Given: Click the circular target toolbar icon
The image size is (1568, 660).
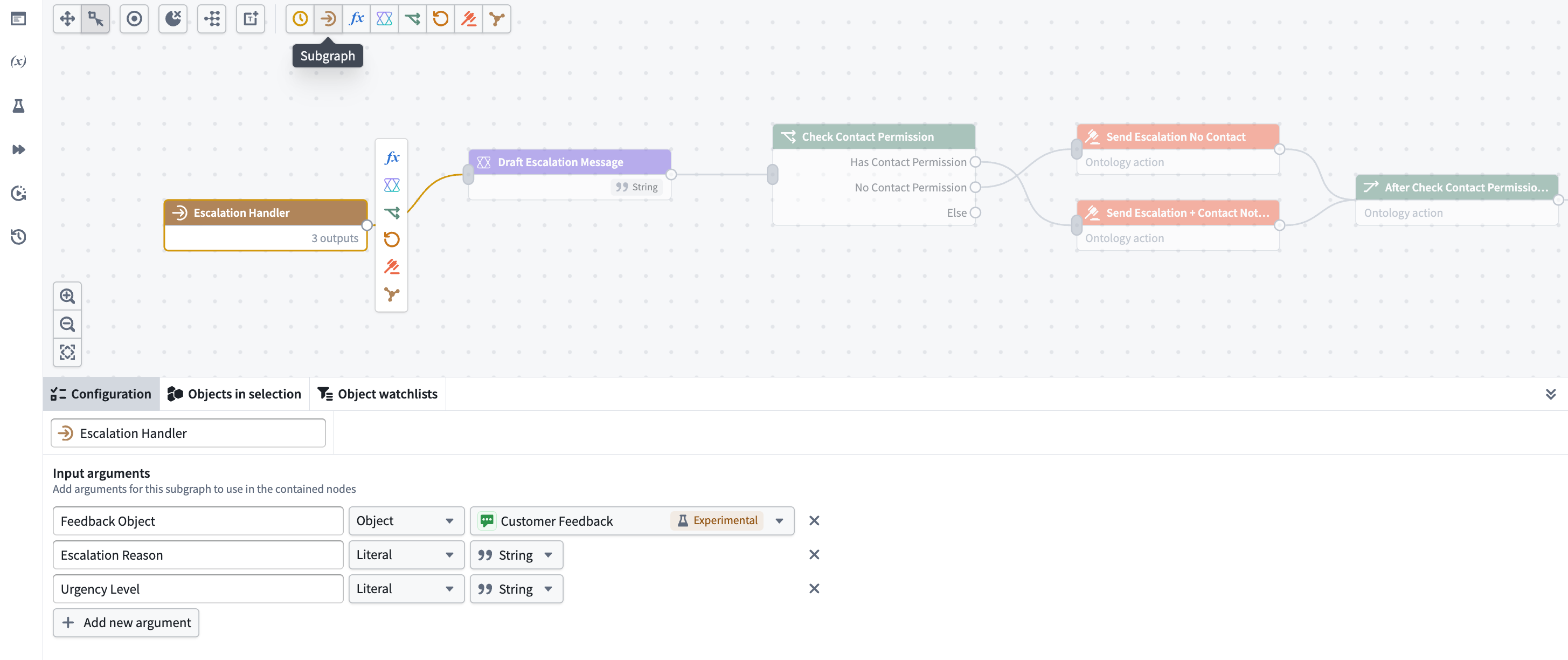Looking at the screenshot, I should [x=135, y=19].
